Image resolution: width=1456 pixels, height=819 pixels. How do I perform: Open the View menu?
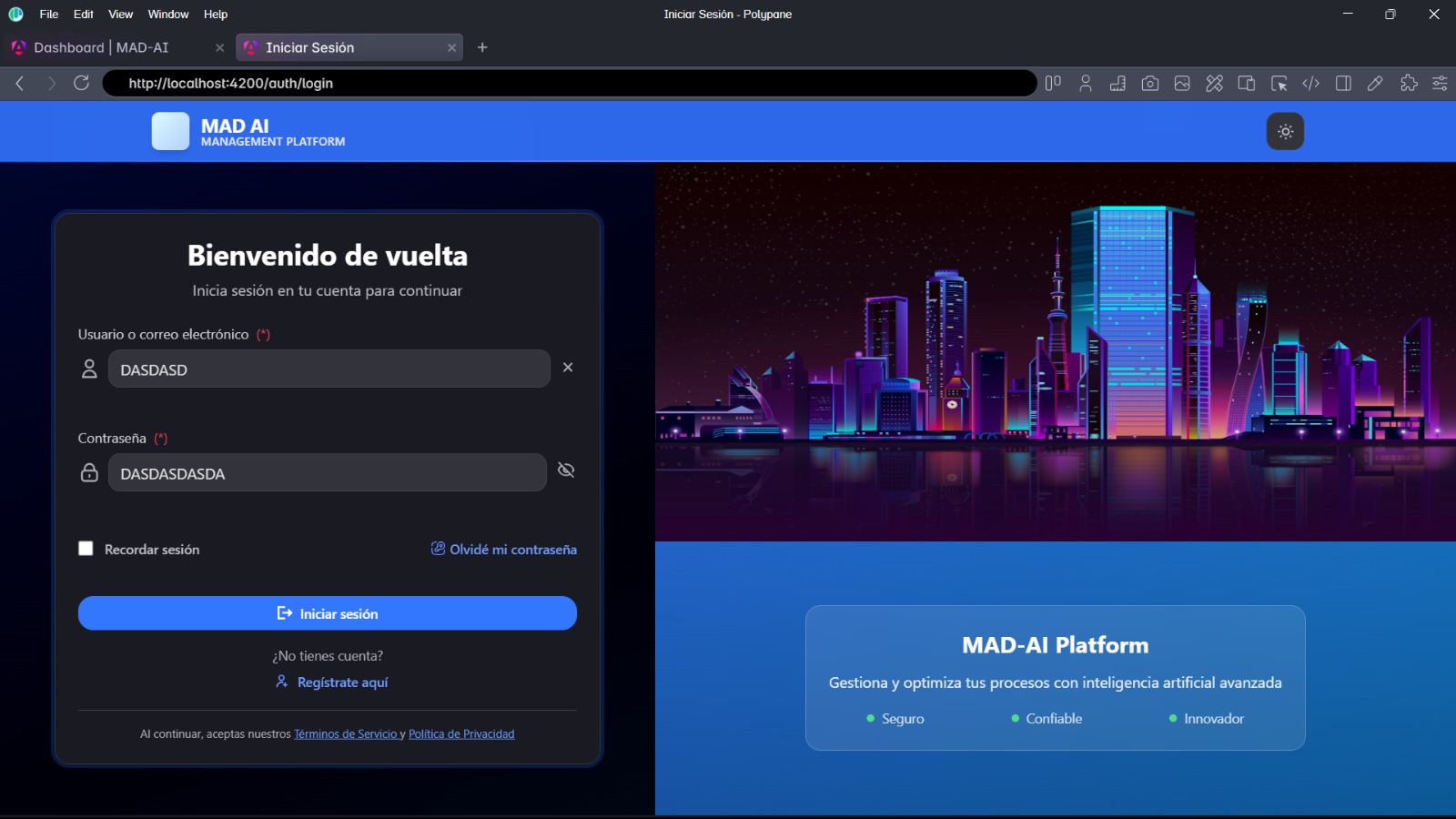click(120, 14)
